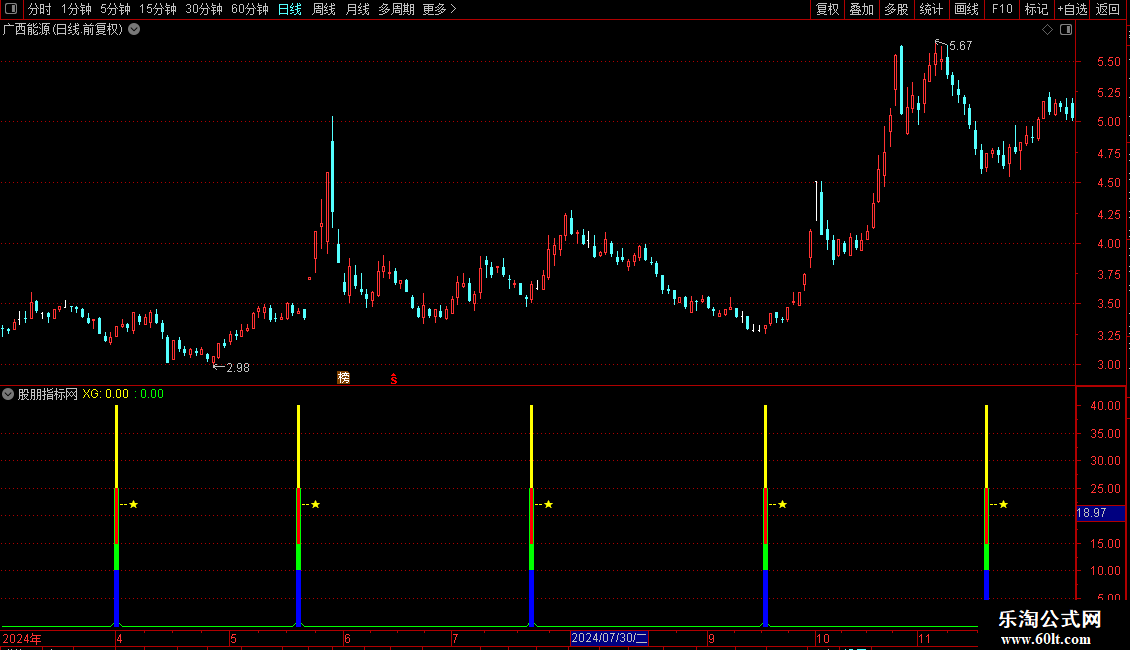Click the 复权 button

(x=827, y=9)
